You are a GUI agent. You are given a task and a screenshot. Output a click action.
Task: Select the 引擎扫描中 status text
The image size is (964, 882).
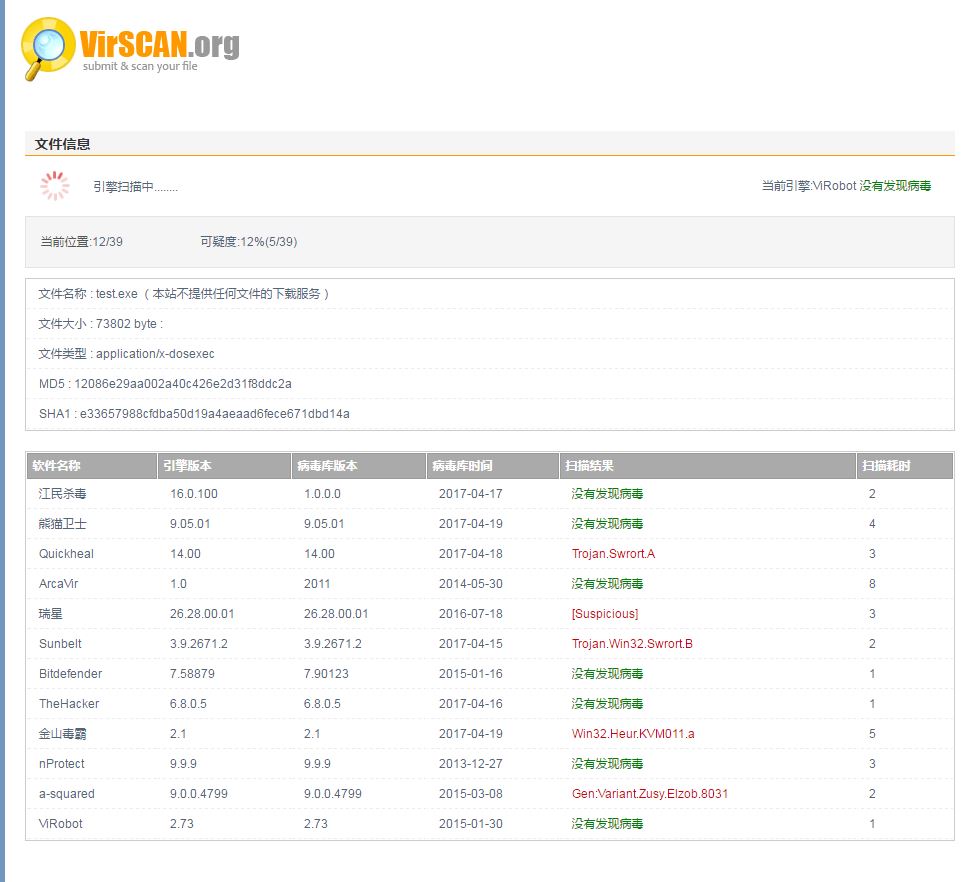click(136, 187)
